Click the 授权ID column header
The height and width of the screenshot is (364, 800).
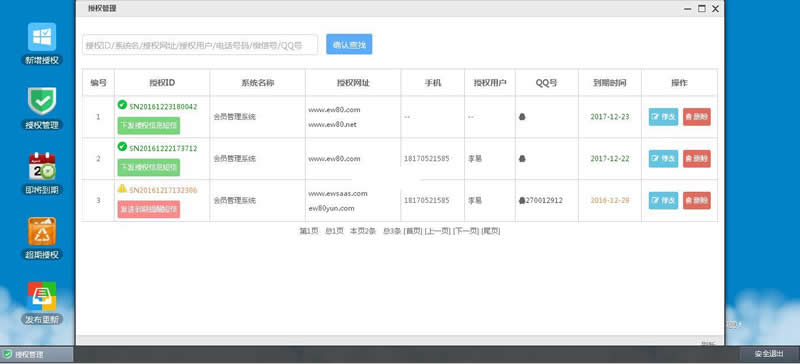[162, 83]
